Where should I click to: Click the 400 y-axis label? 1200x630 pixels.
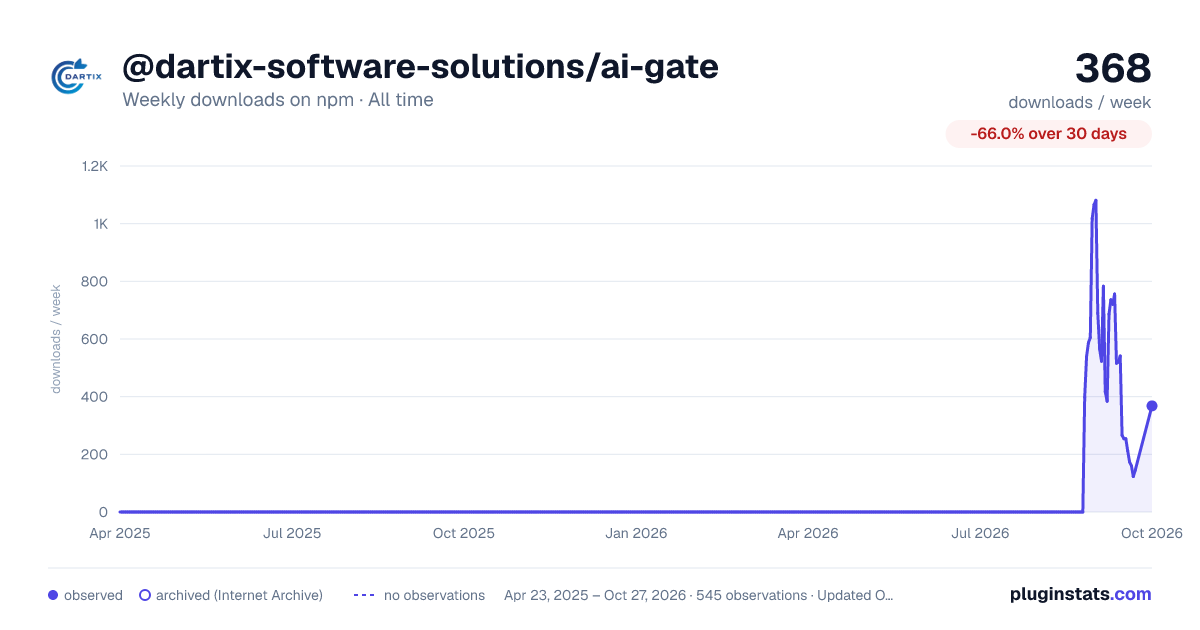[96, 397]
